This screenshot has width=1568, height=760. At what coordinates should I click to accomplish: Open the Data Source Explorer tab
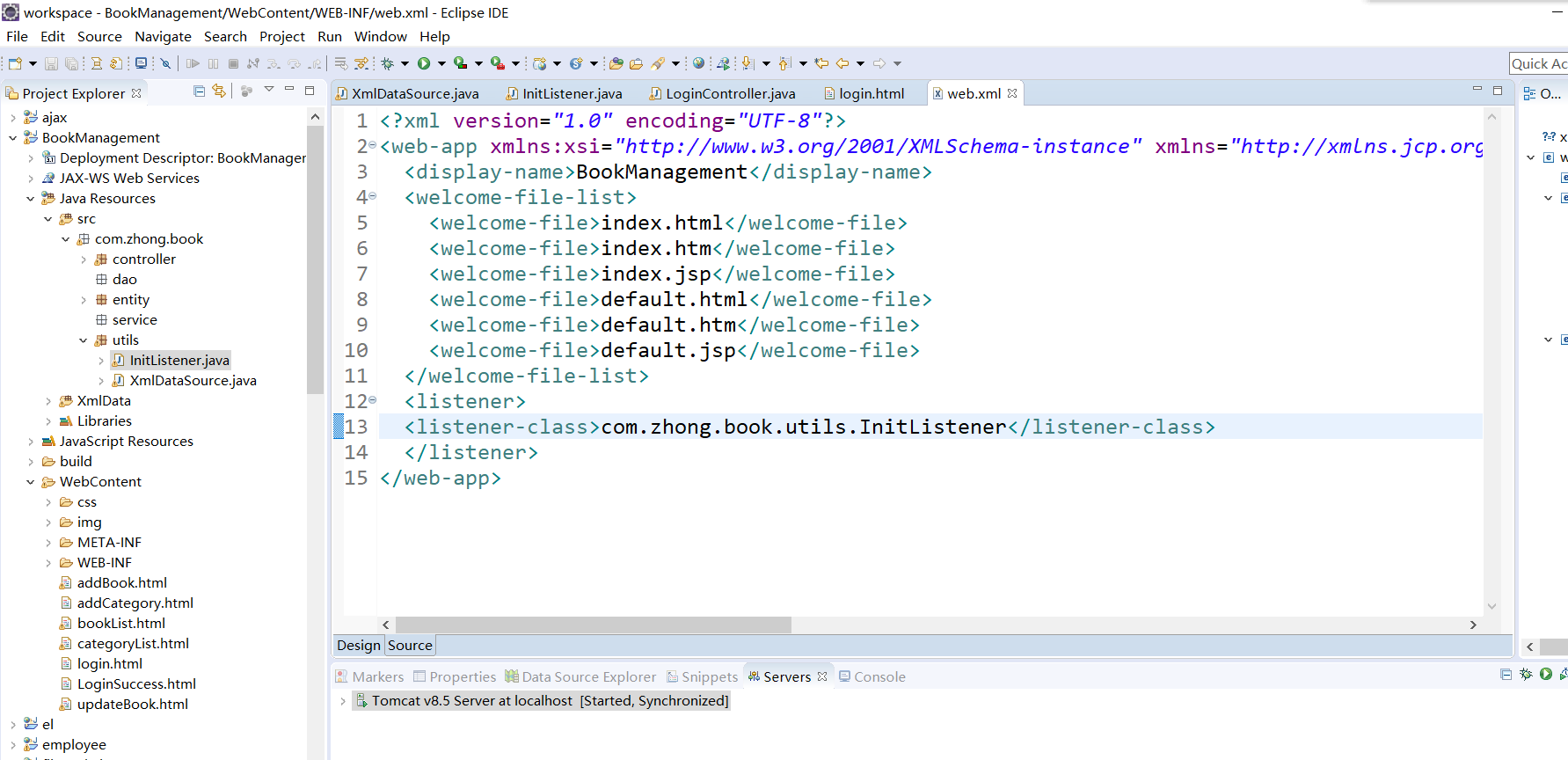tap(580, 676)
